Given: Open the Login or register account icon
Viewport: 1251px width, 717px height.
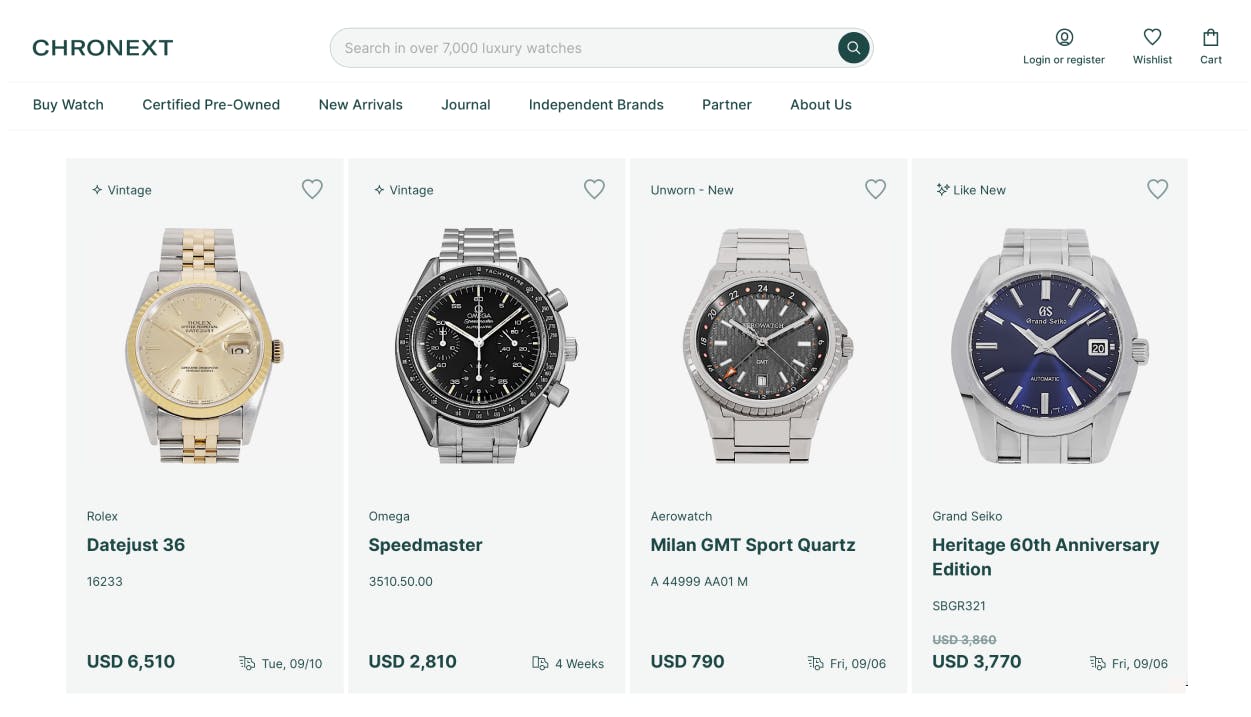Looking at the screenshot, I should [x=1064, y=38].
